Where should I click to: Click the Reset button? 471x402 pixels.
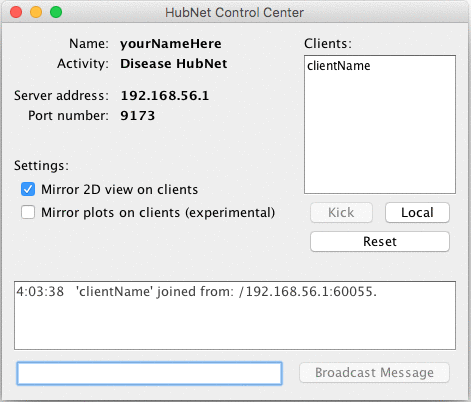(x=380, y=241)
